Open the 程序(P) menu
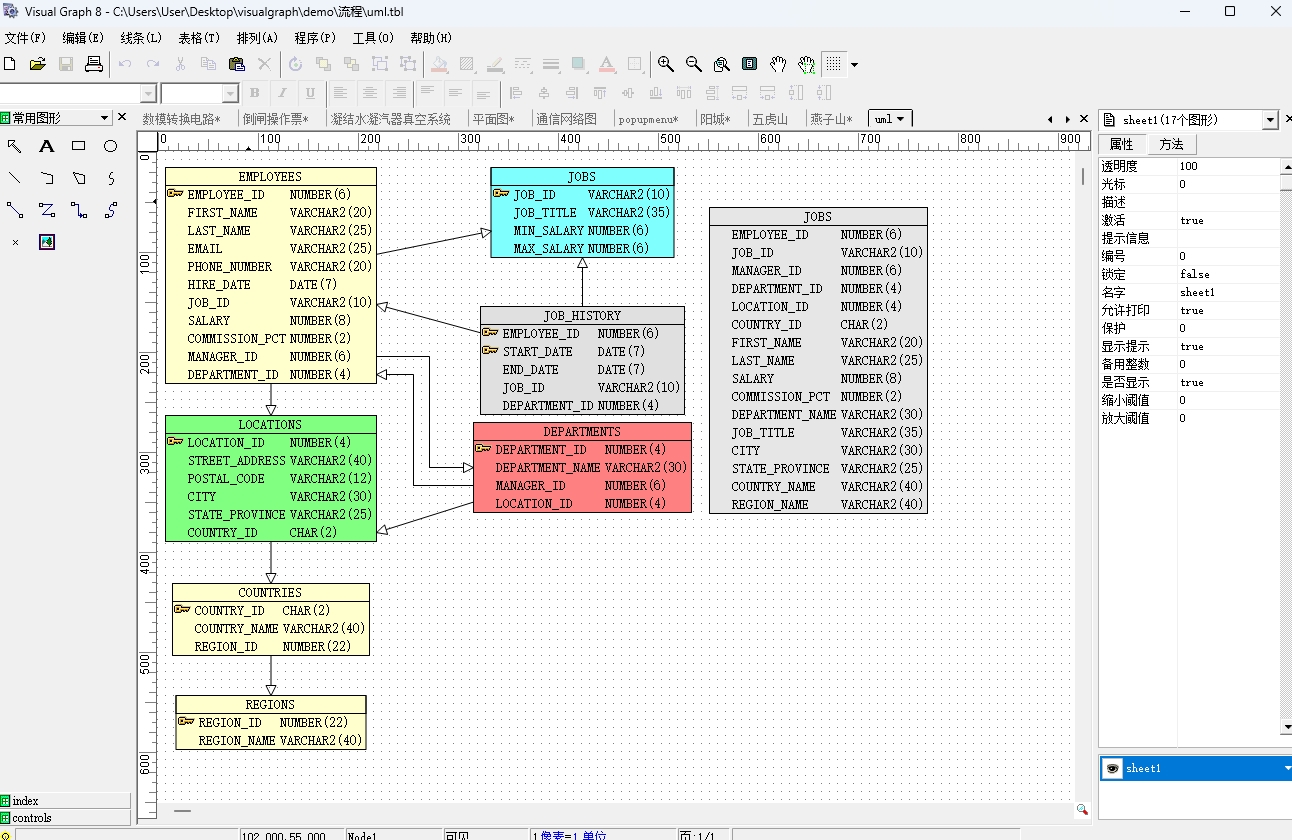 (x=315, y=38)
